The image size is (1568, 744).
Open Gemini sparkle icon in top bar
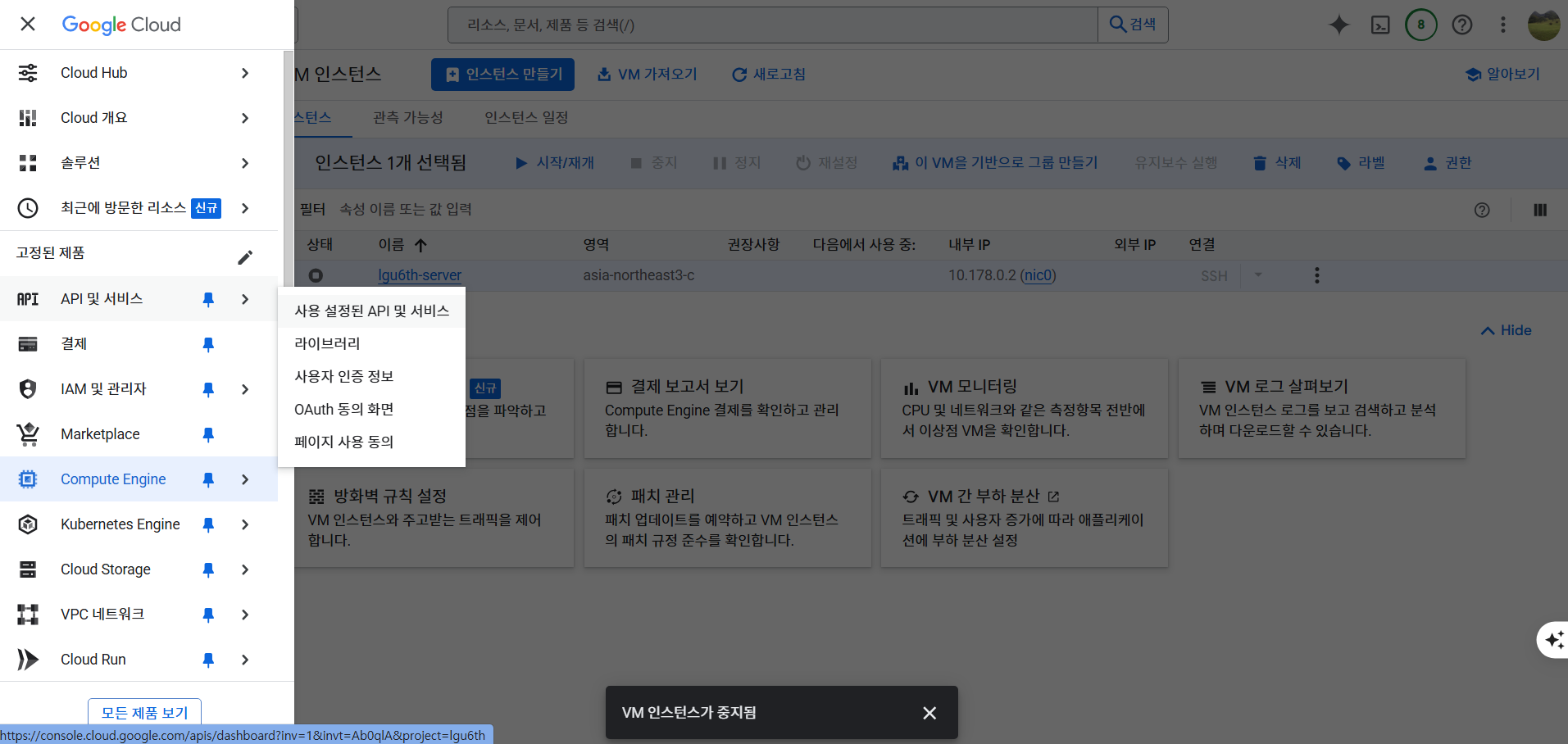click(1339, 25)
